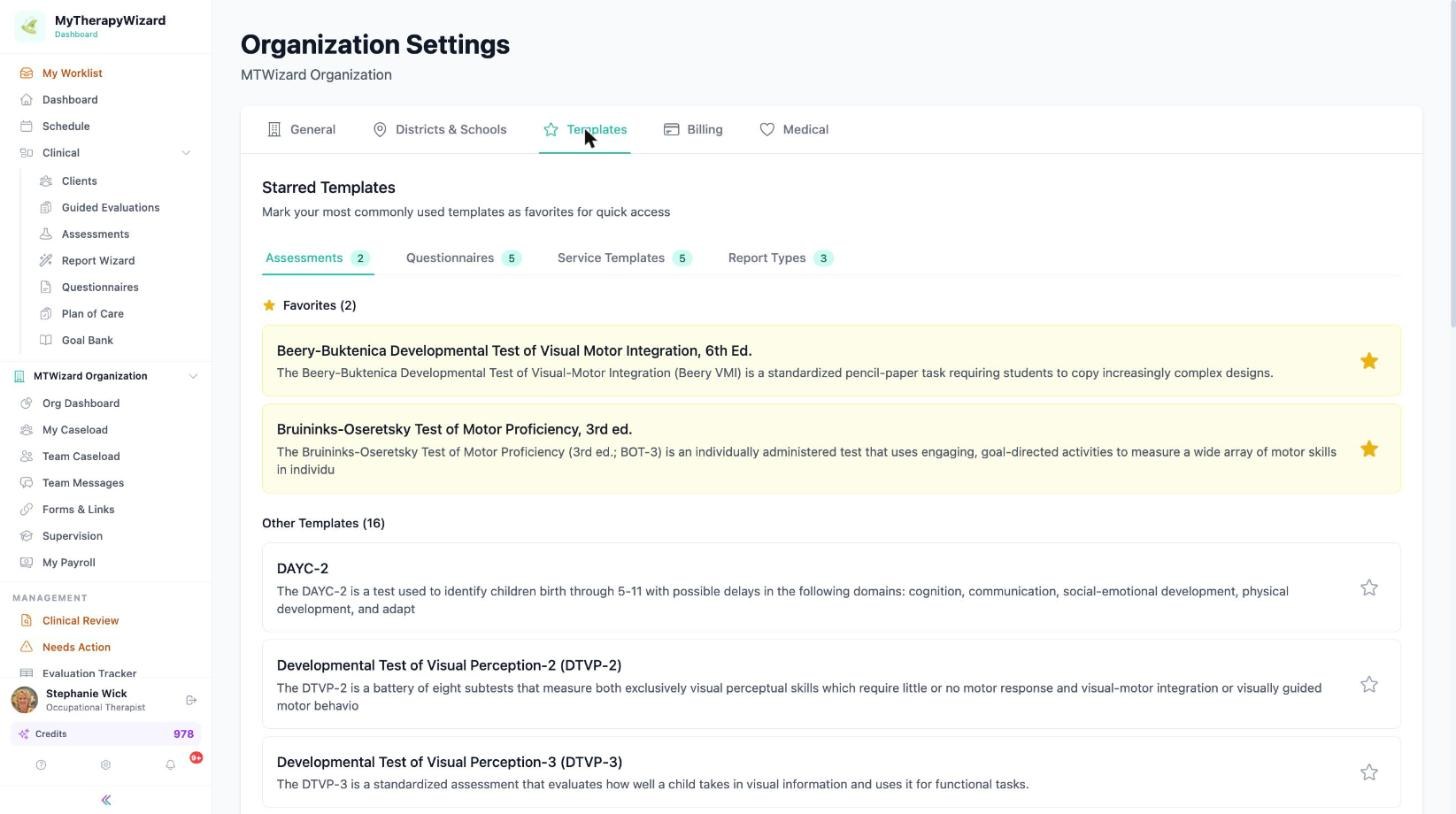Click the Forms & Links chain icon
This screenshot has width=1456, height=814.
26,510
